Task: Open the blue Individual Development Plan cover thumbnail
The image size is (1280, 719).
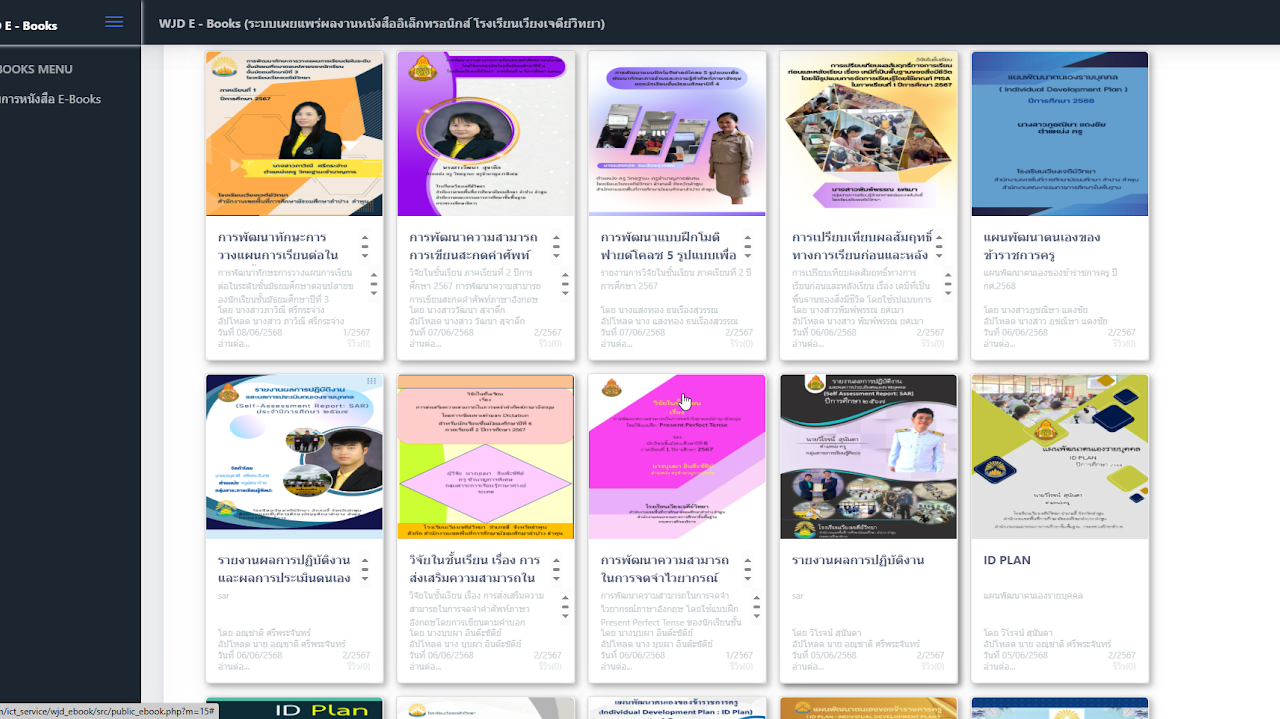Action: pyautogui.click(x=1060, y=134)
